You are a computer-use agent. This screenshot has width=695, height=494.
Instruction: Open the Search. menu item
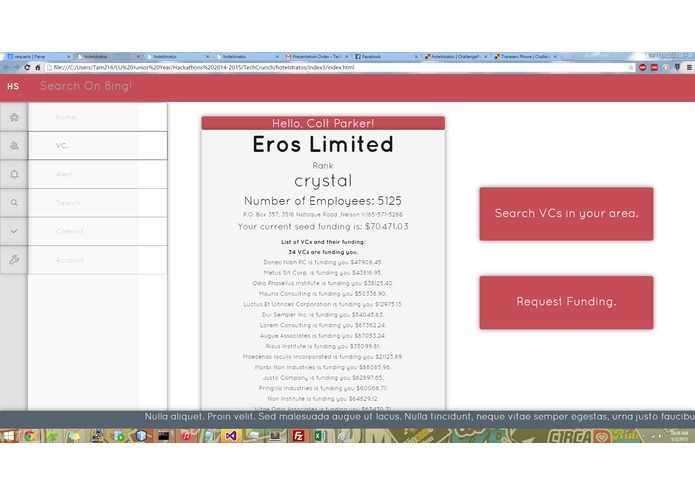98,202
